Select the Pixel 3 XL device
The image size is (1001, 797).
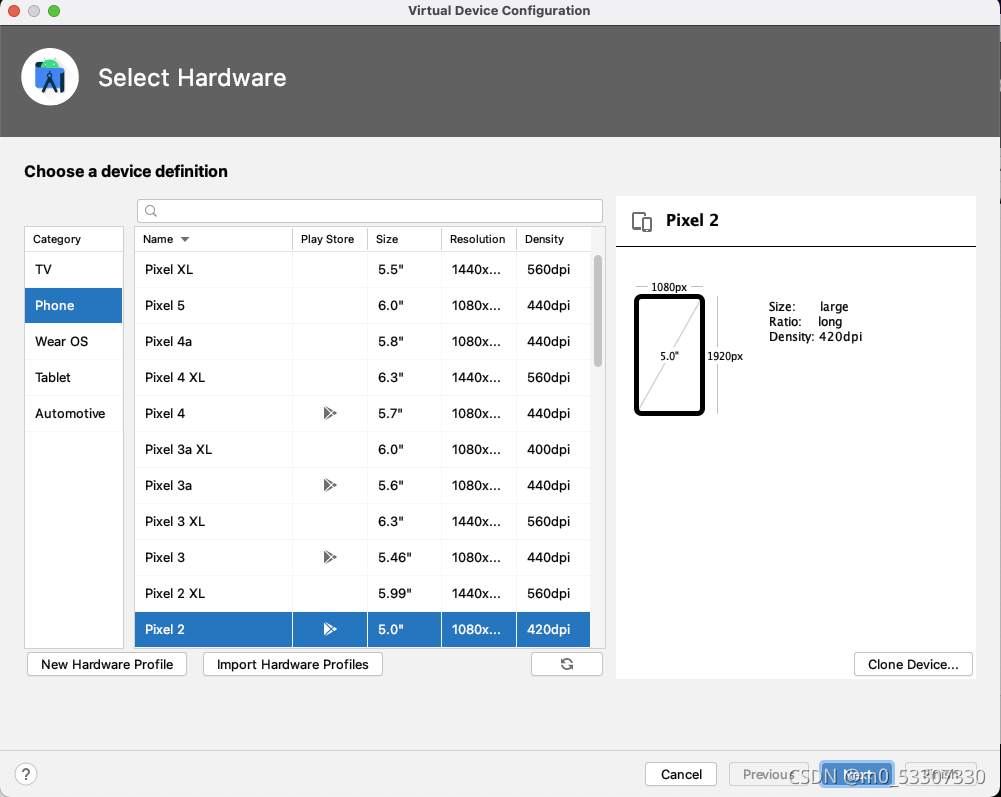363,522
